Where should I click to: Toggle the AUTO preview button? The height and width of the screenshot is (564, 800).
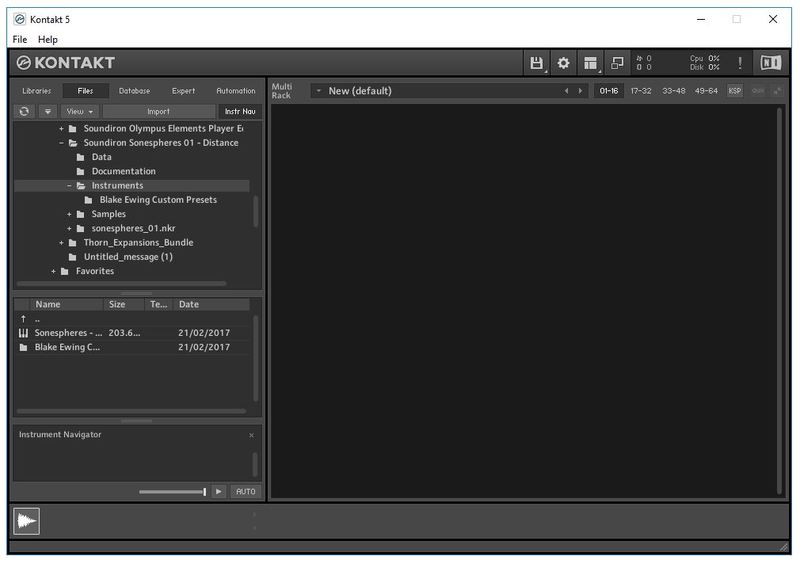(245, 491)
